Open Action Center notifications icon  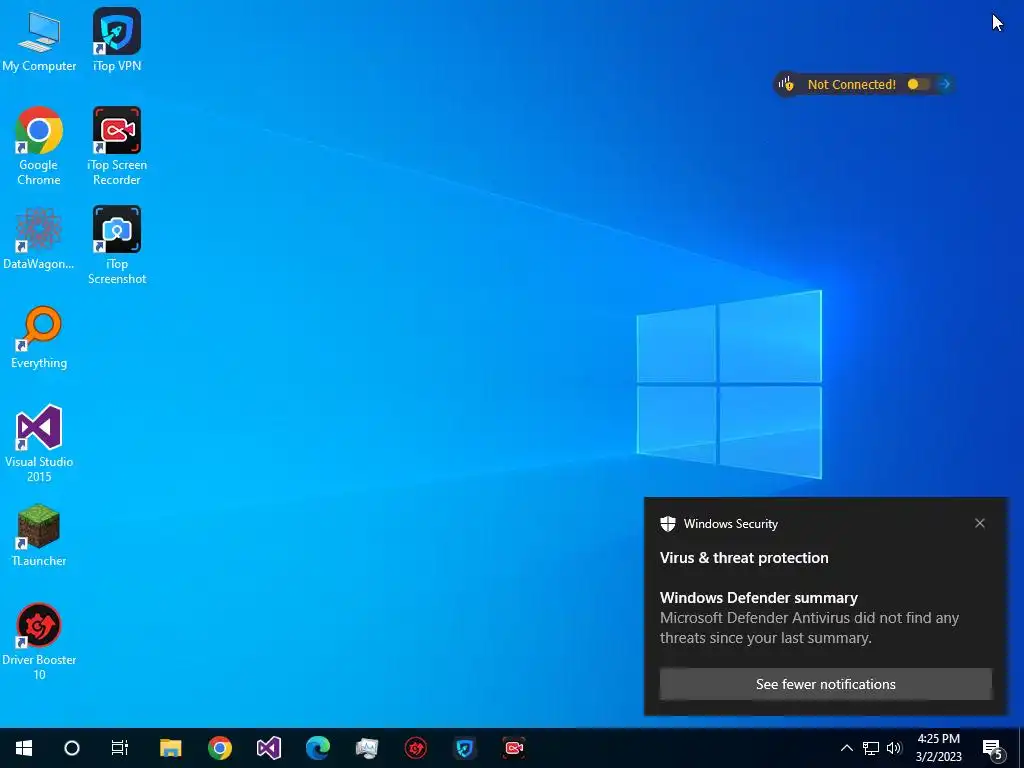coord(993,748)
